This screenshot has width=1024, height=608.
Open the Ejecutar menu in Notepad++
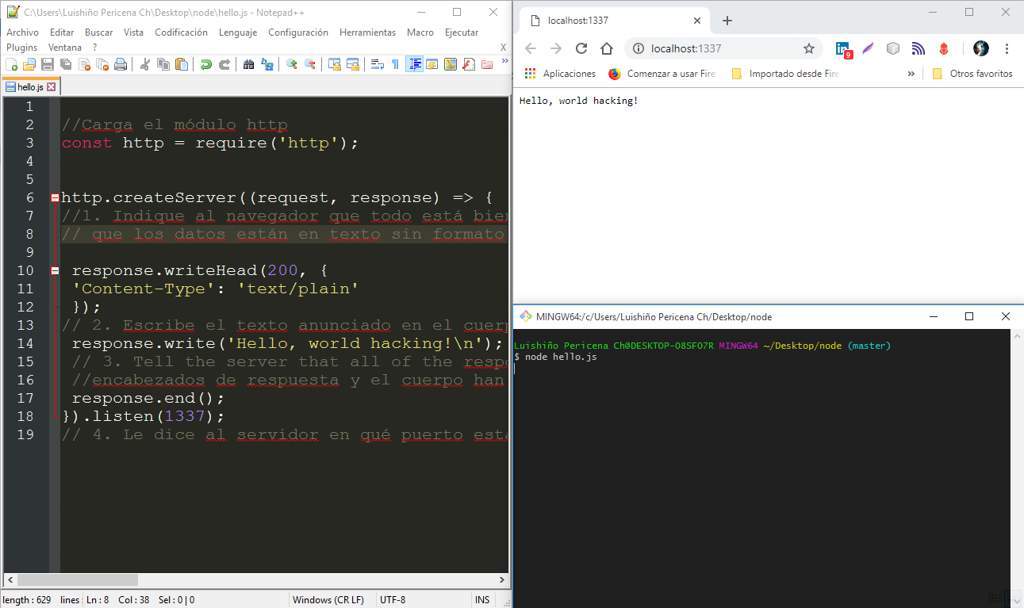(461, 32)
